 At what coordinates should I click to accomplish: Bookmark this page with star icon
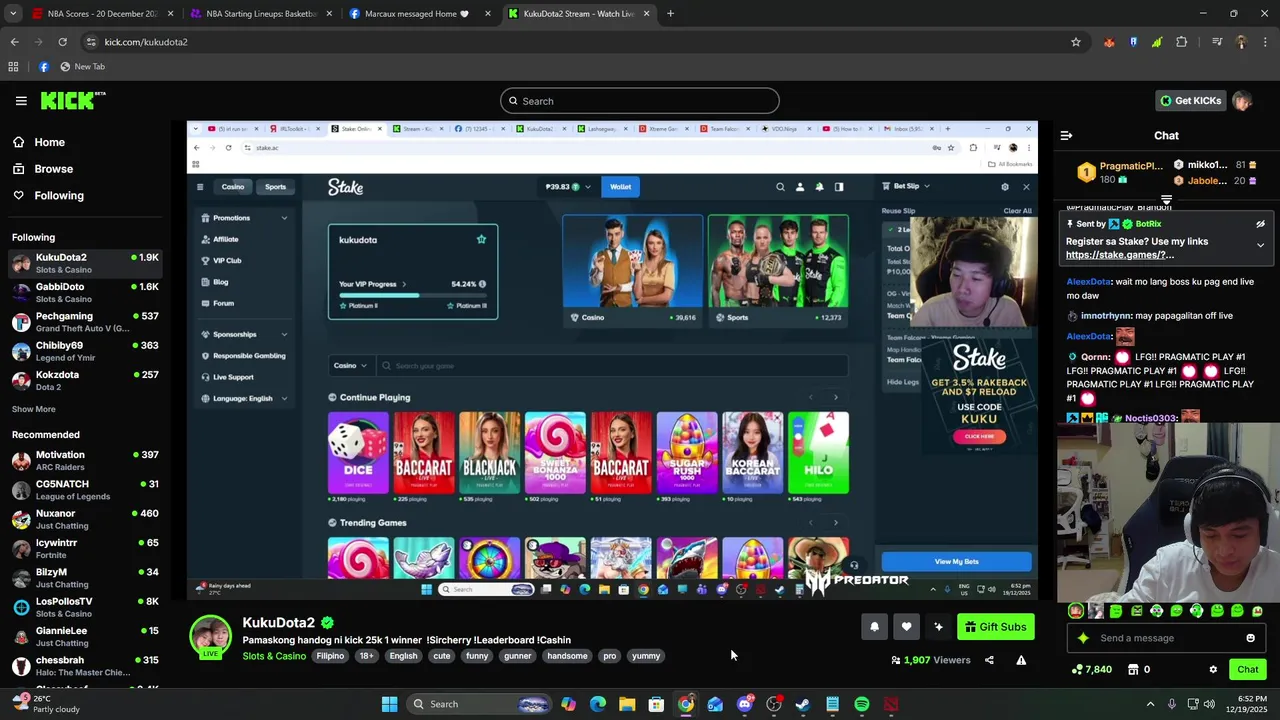[1076, 42]
